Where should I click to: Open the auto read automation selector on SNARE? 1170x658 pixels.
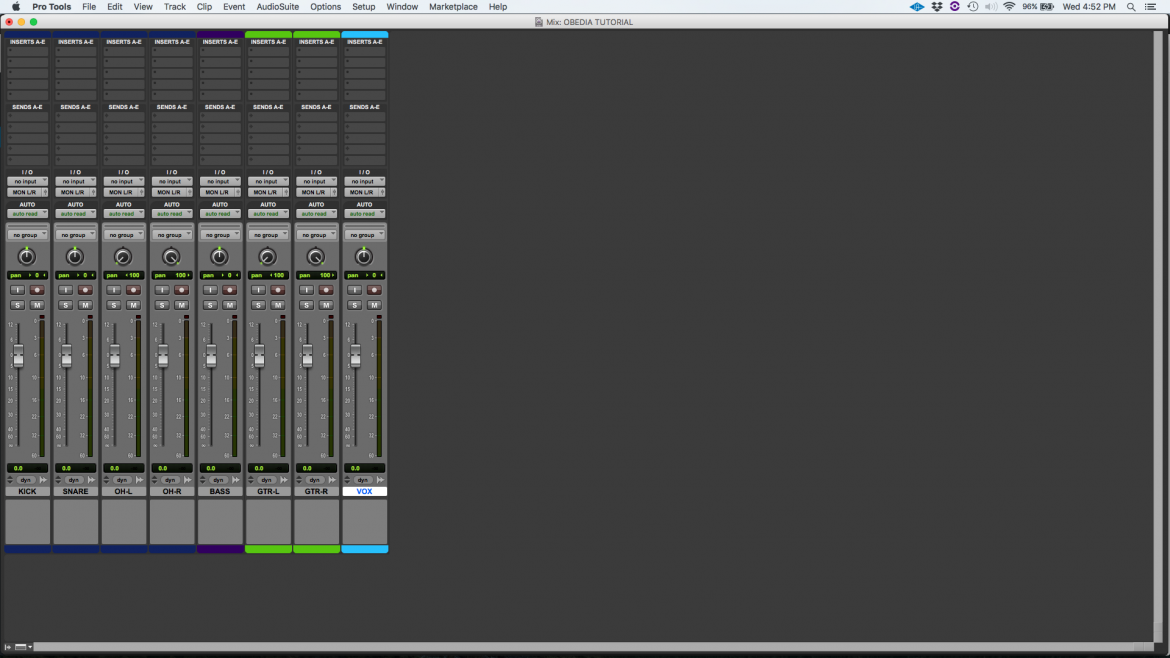tap(75, 213)
